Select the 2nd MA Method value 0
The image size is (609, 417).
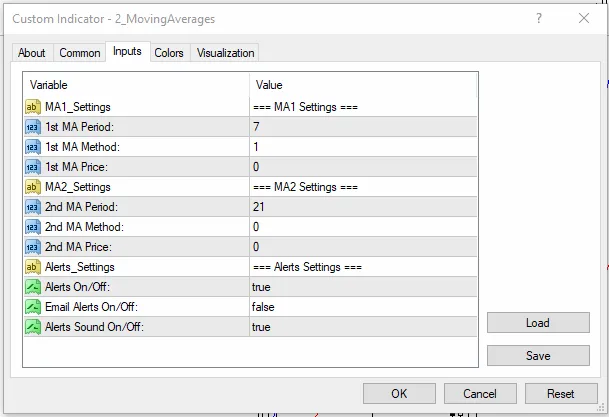pos(363,227)
